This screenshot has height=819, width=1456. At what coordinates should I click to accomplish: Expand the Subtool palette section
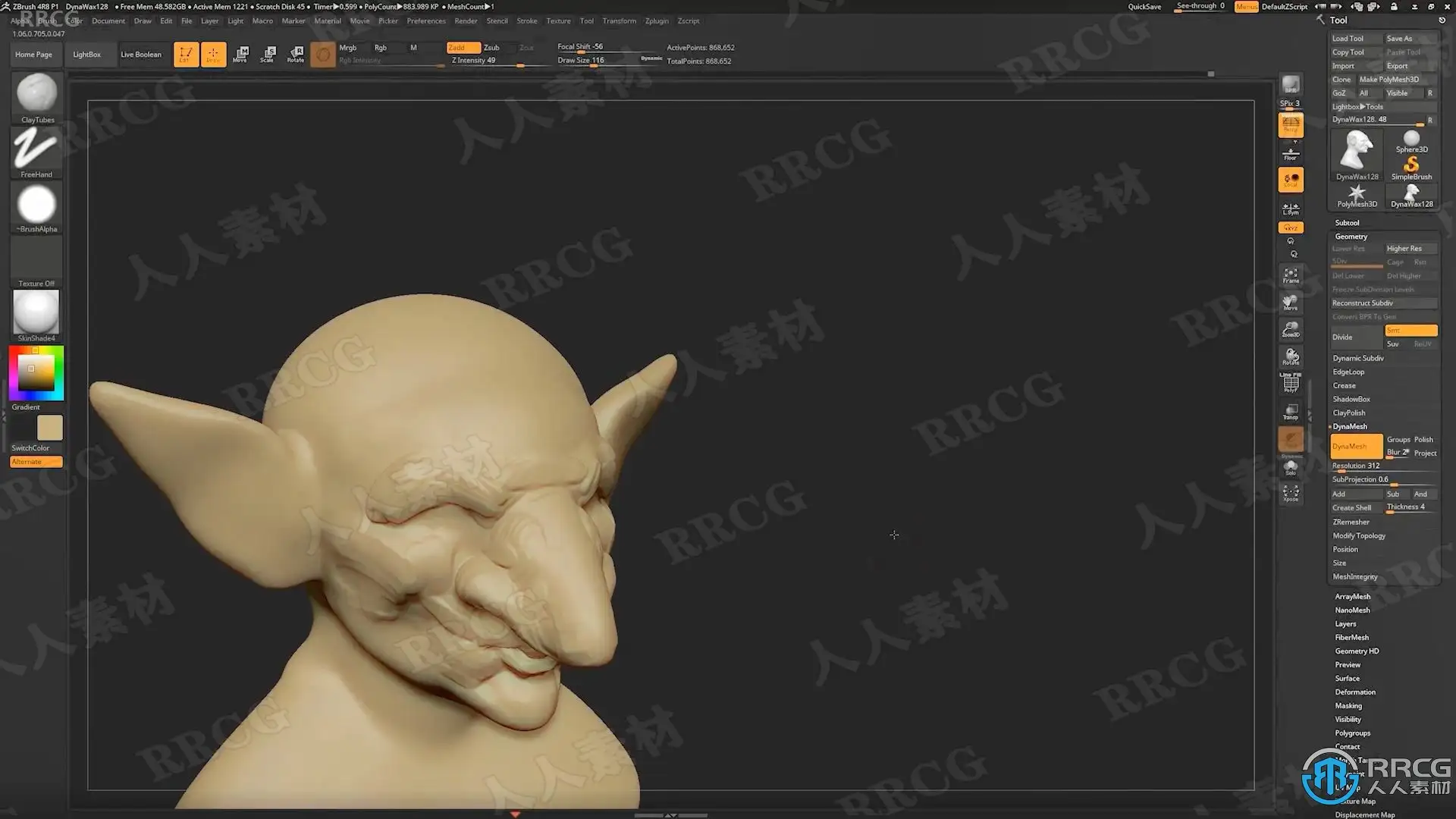pyautogui.click(x=1347, y=223)
